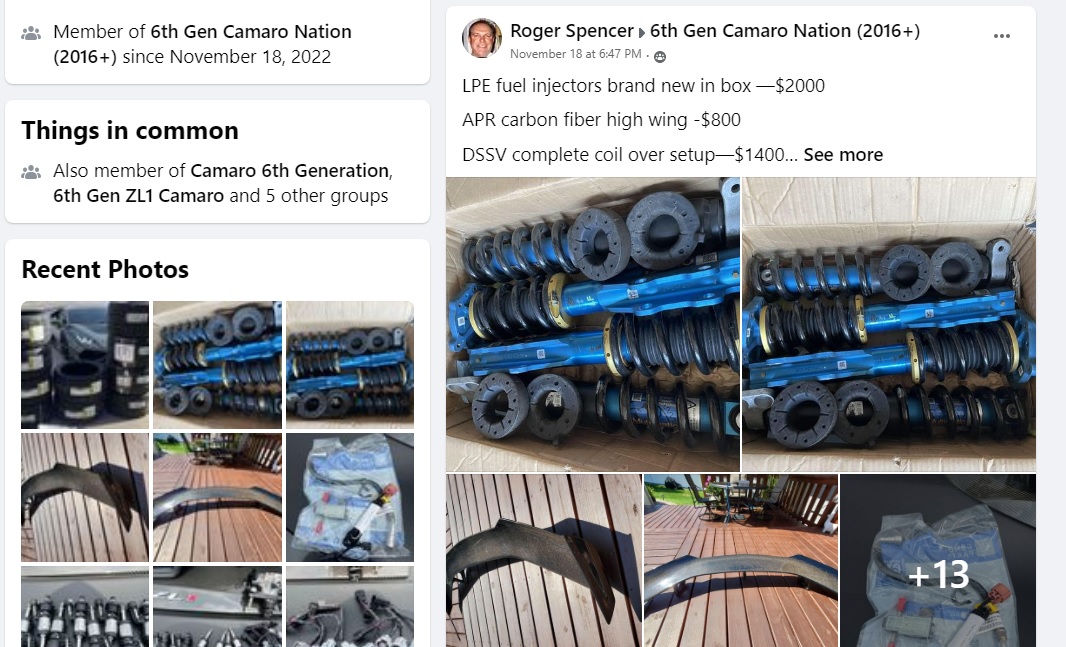Expand the post text with See more
Image resolution: width=1066 pixels, height=647 pixels.
(x=843, y=155)
